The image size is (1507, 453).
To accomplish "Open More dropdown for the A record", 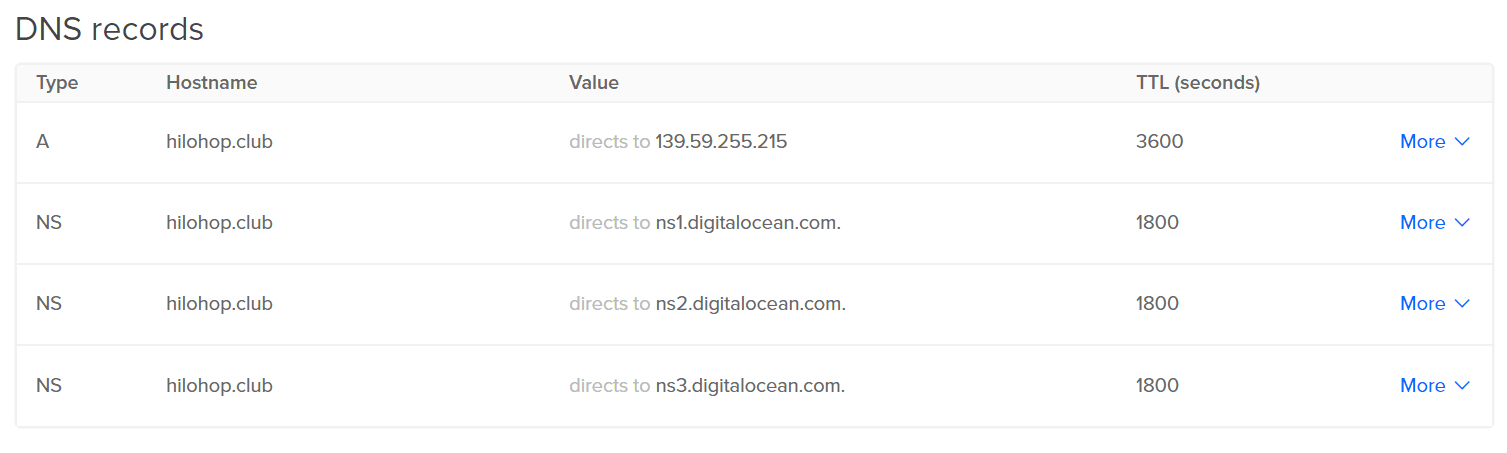I will [1434, 142].
